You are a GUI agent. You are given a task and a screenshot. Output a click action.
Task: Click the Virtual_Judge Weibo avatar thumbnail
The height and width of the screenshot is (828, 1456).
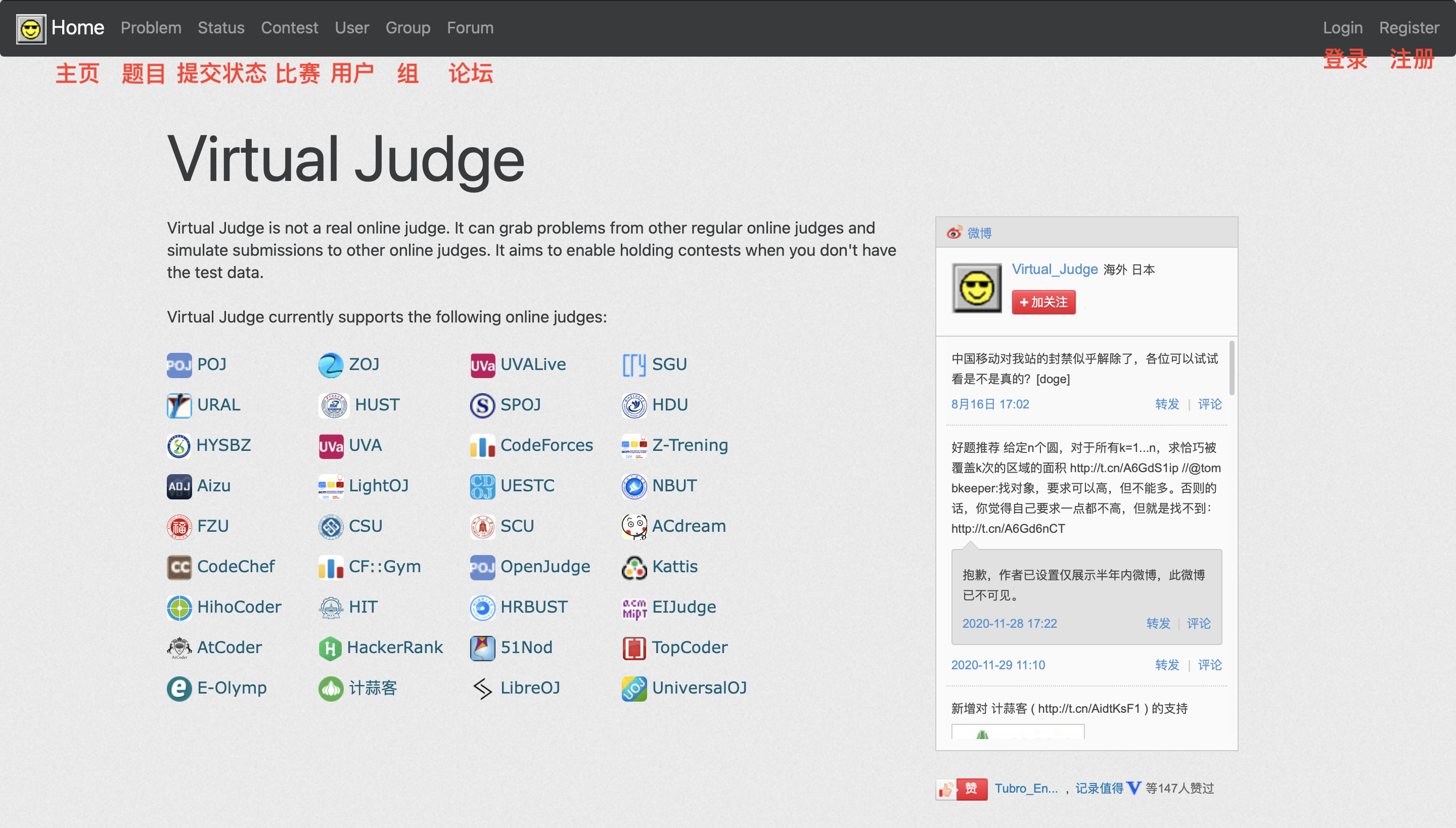(977, 288)
